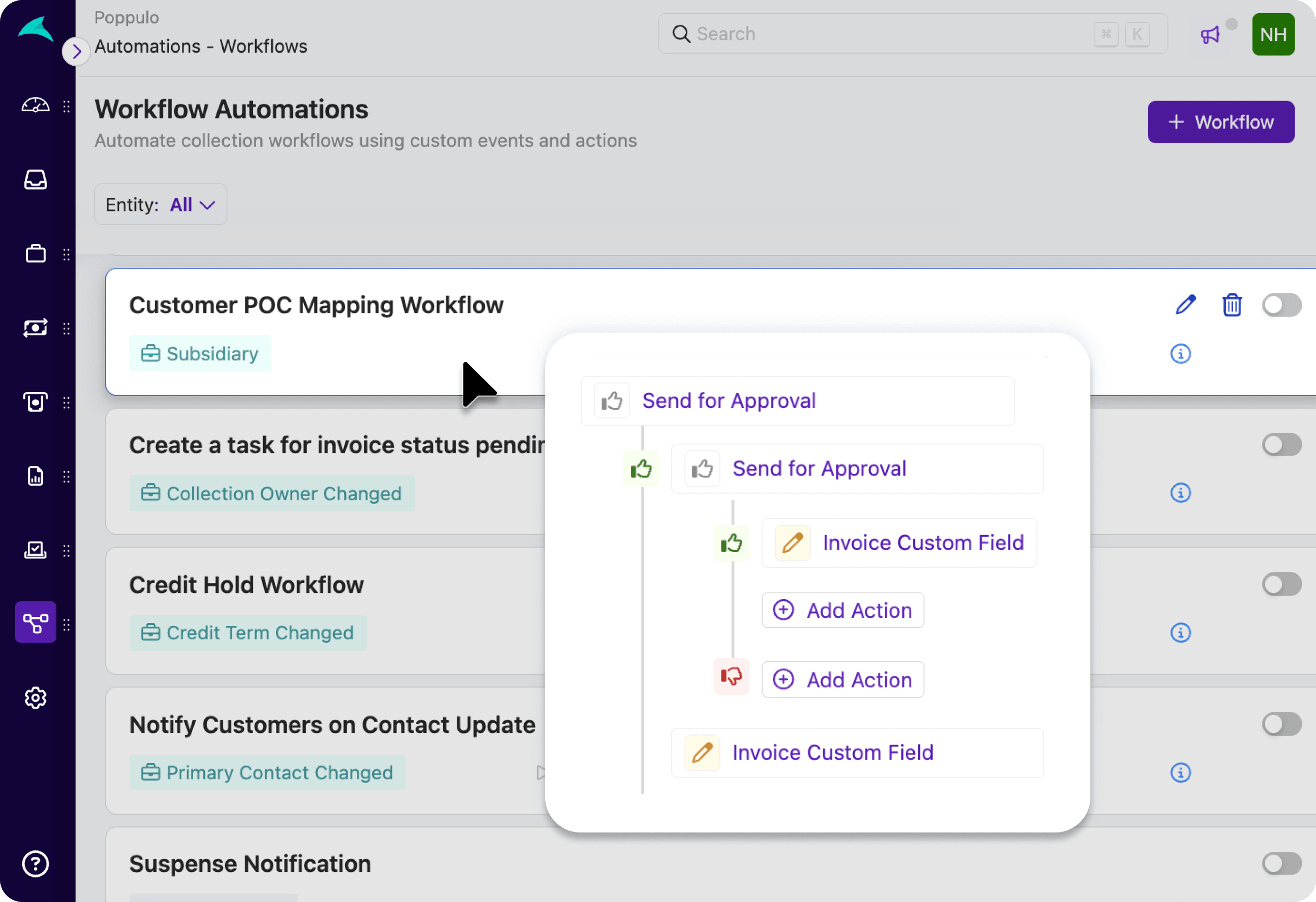1316x902 pixels.
Task: Enable the Customer POC Mapping Workflow toggle
Action: [x=1281, y=305]
